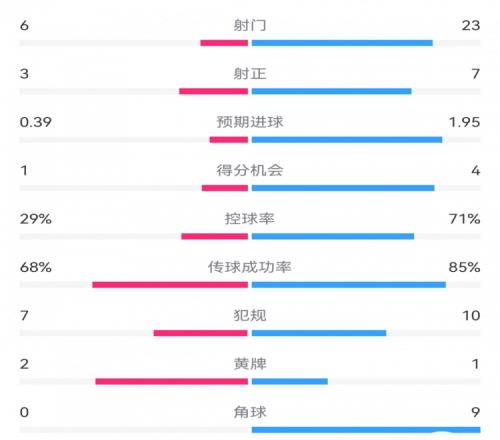Viewport: 500px width, 440px height.
Task: Click the 71% possession value
Action: [465, 219]
